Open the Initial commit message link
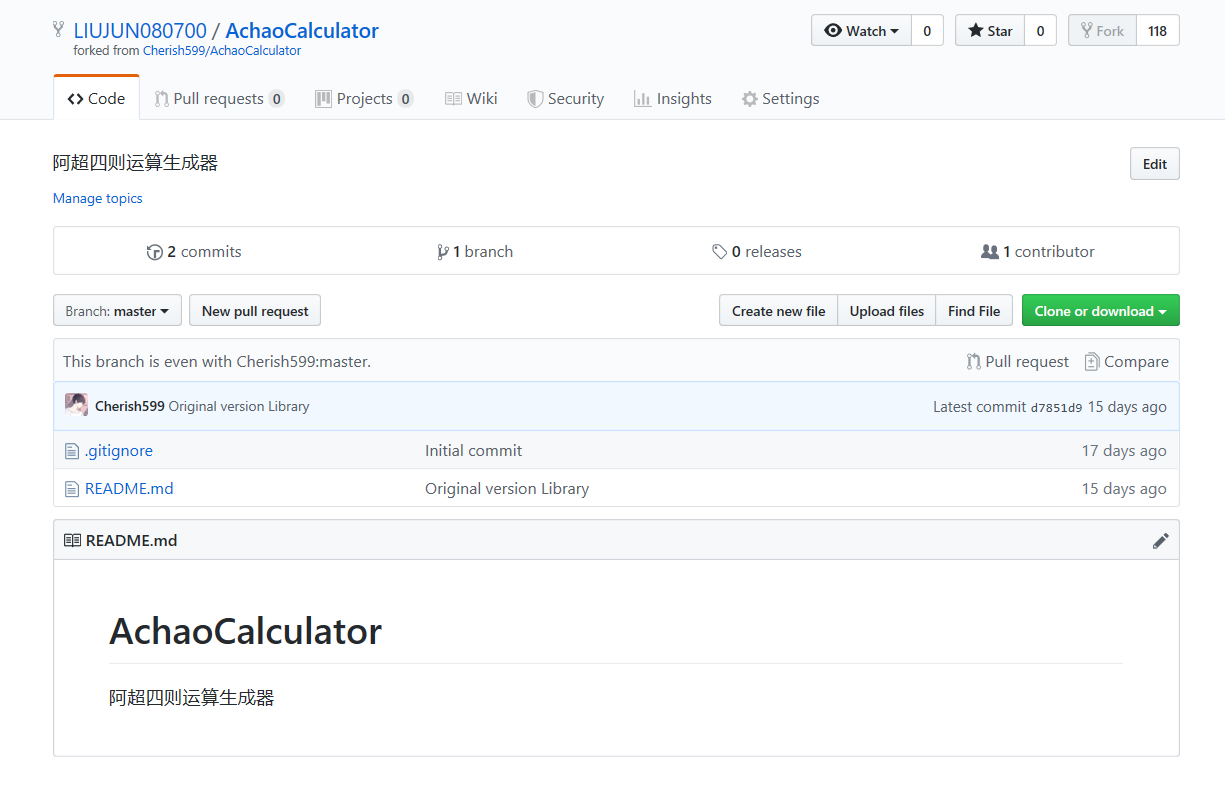Viewport: 1225px width, 796px height. [x=473, y=450]
